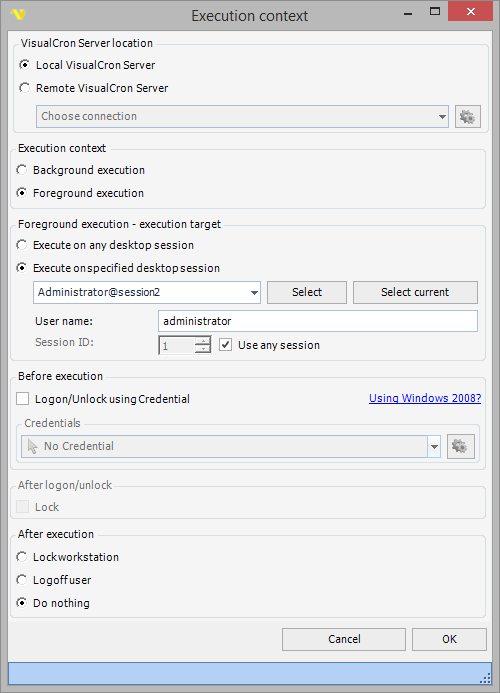Image resolution: width=500 pixels, height=693 pixels.
Task: Select Remote VisualCron Server option
Action: pos(93,88)
